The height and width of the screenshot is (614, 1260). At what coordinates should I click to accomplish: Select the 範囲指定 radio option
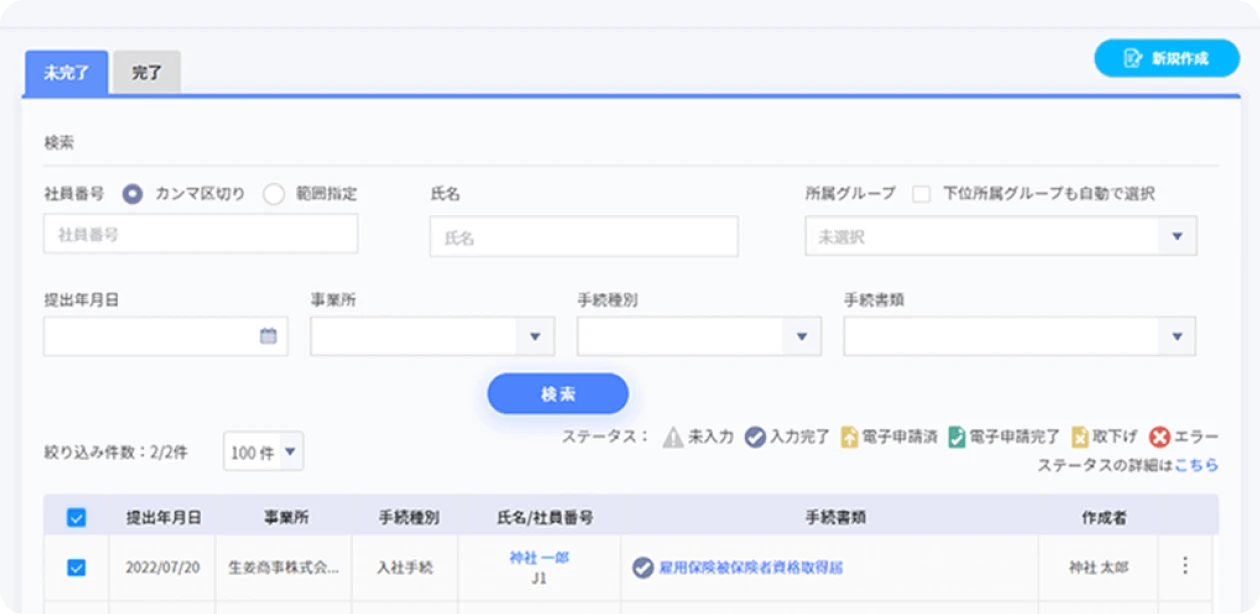pyautogui.click(x=274, y=194)
